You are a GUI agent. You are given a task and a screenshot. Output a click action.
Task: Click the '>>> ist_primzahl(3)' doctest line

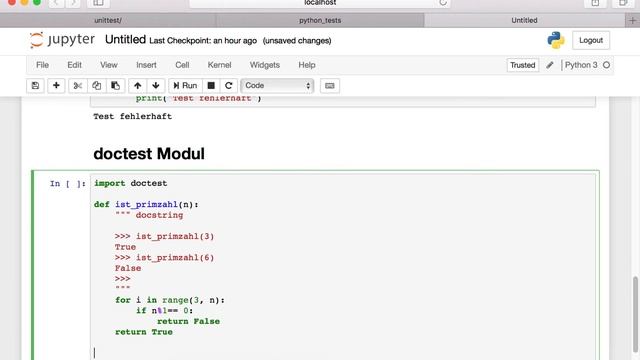click(x=164, y=236)
